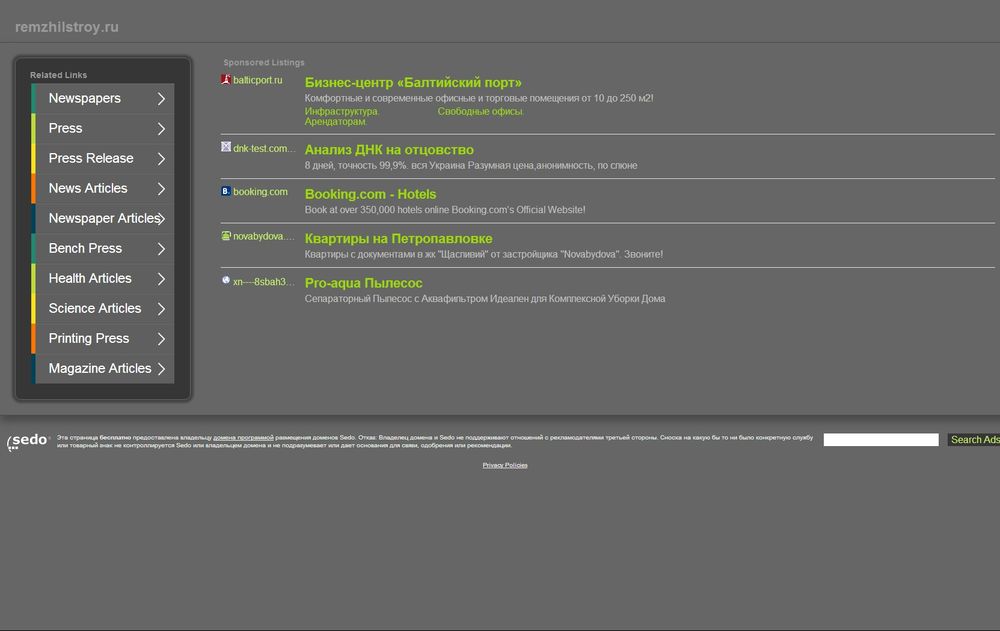Screen dimensions: 1000x631
Task: Click the footer search input field
Action: pos(881,440)
